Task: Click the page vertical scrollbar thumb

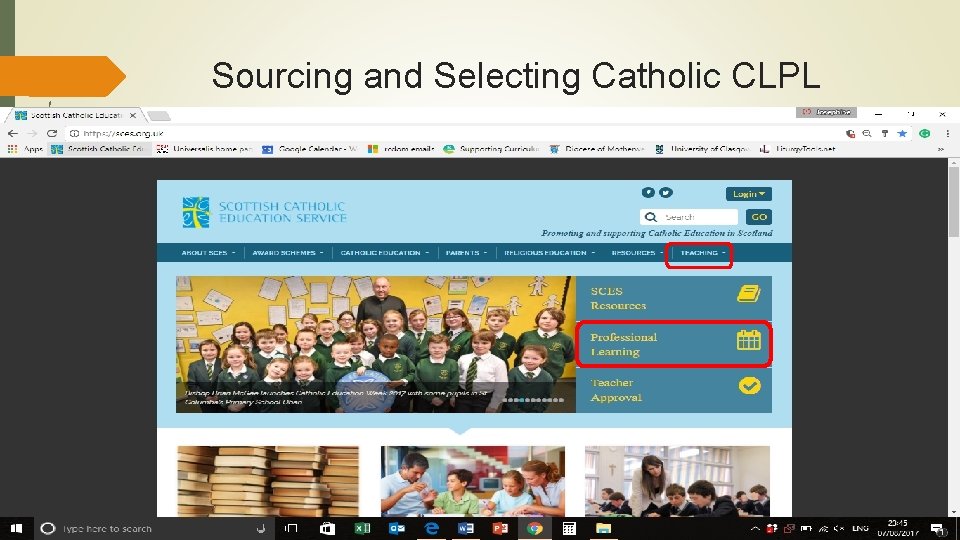Action: pos(953,202)
